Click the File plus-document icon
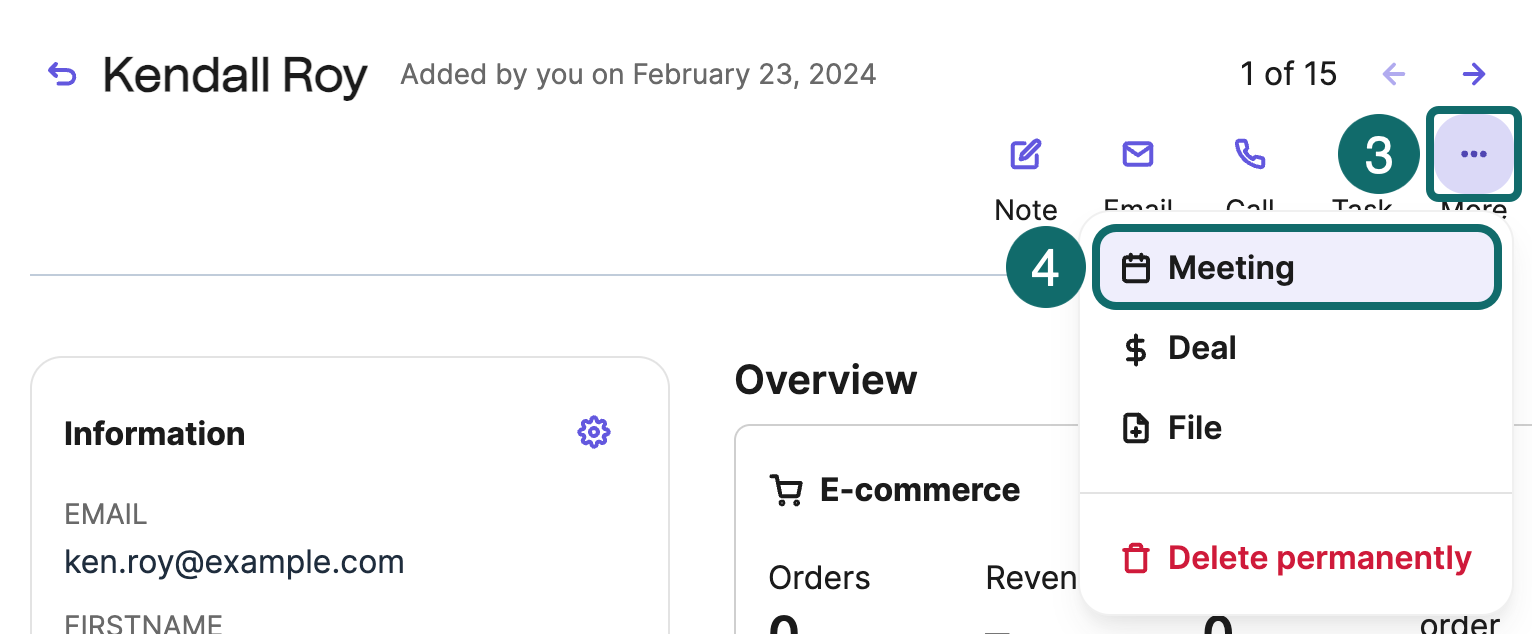Screen dimensions: 1532x634 [x=1135, y=429]
